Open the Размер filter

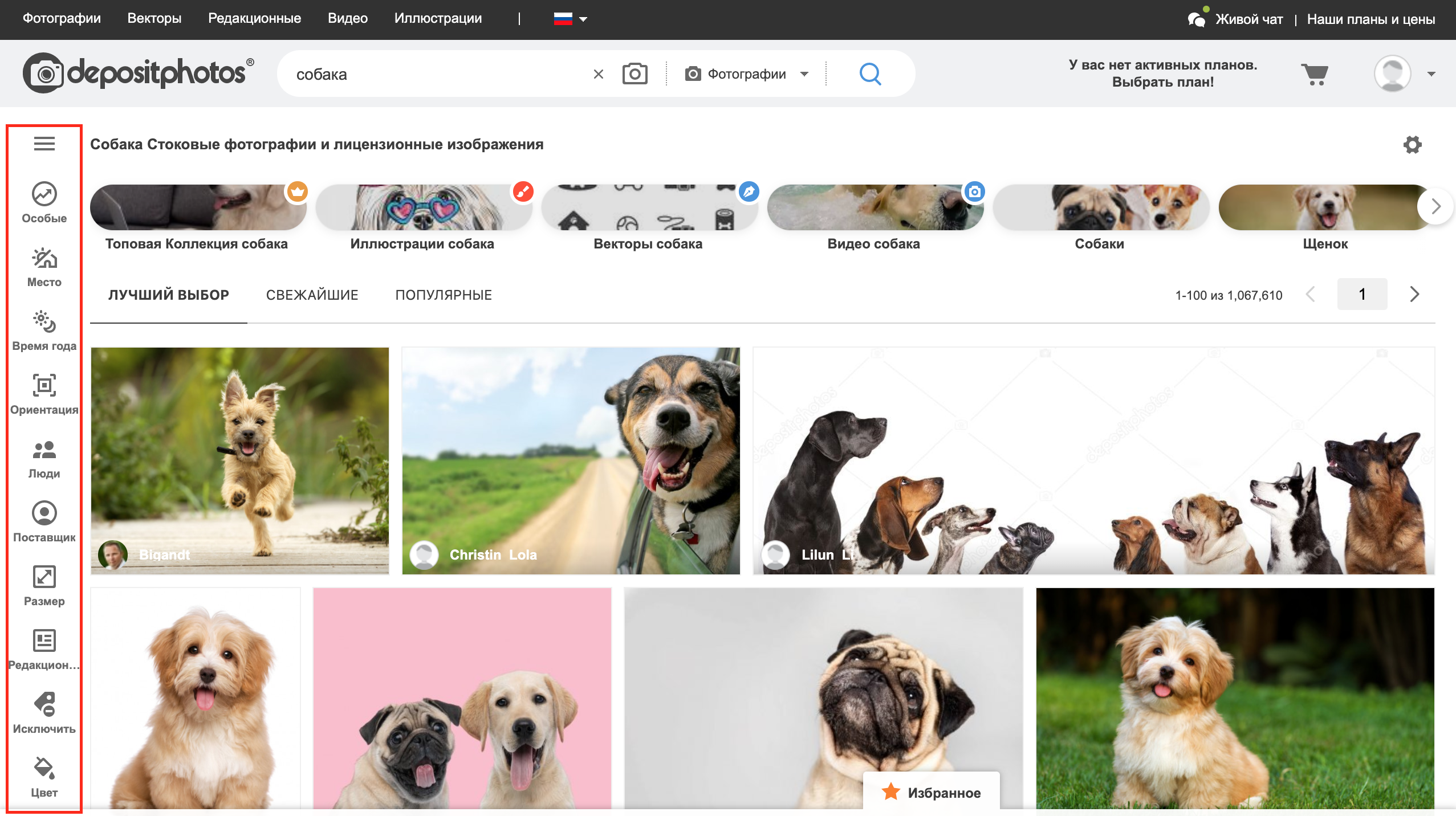[44, 586]
